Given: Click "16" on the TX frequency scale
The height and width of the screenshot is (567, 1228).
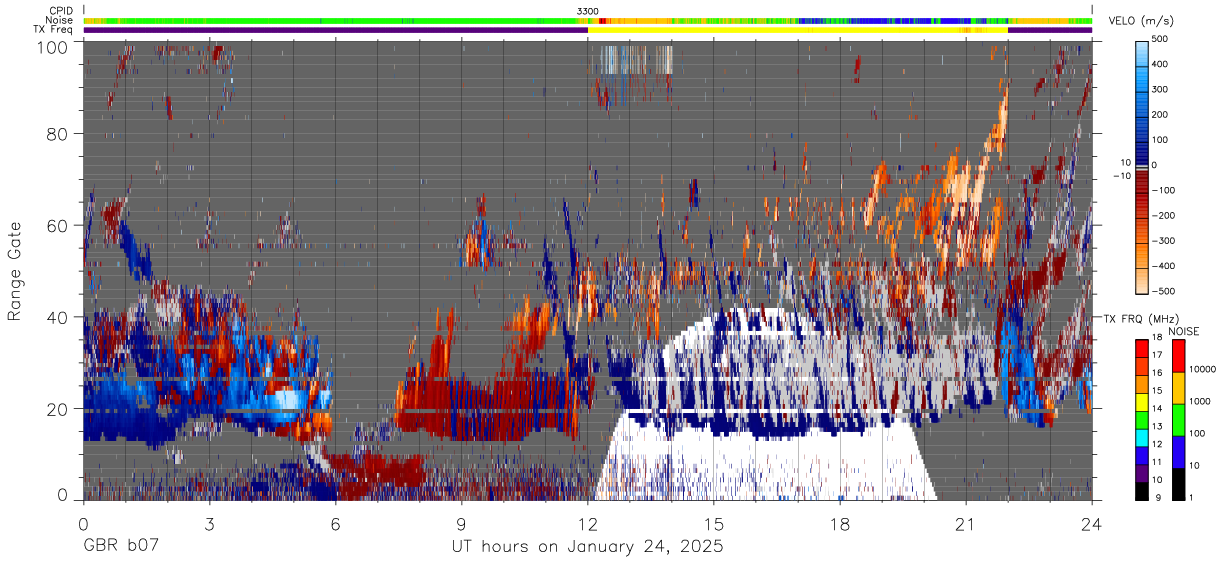Looking at the screenshot, I should coord(1159,373).
